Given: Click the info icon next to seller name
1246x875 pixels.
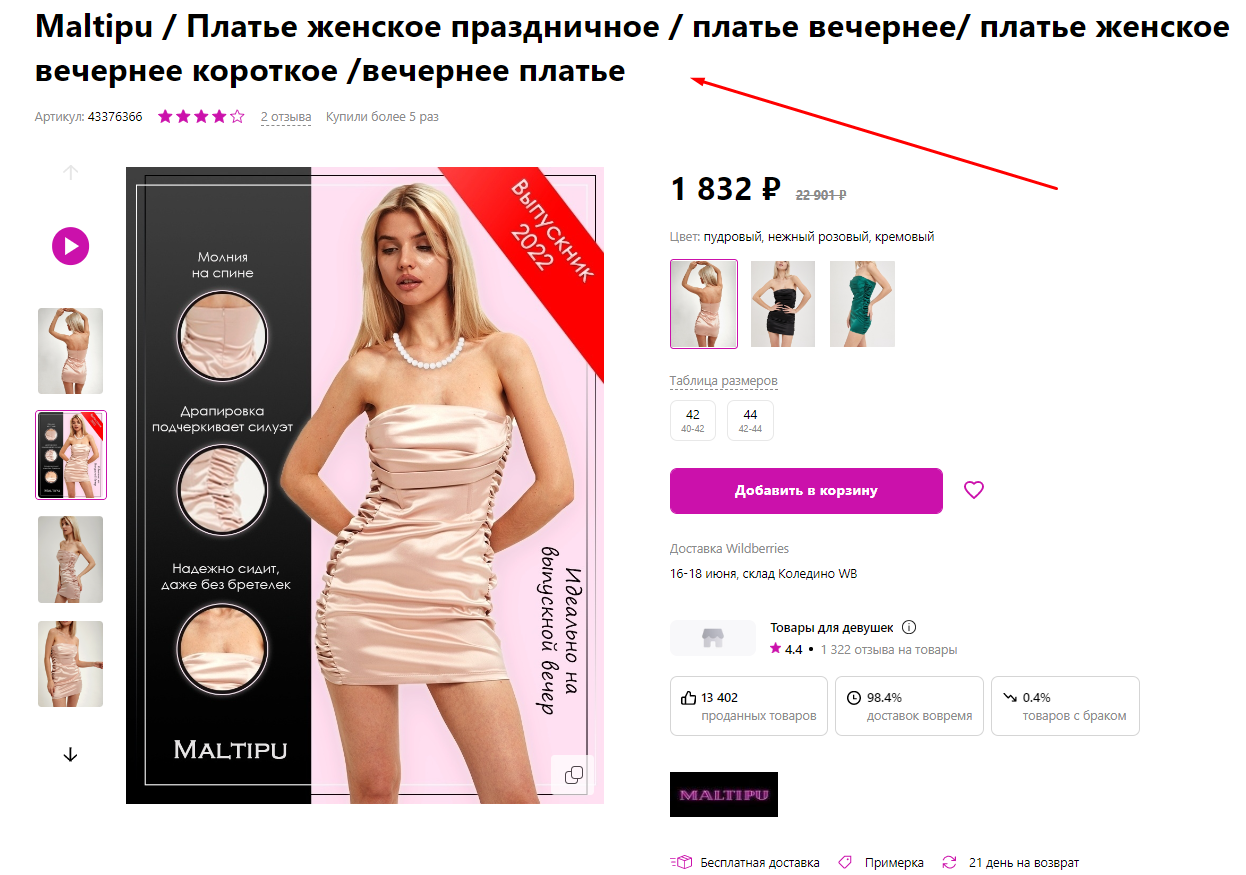Looking at the screenshot, I should (909, 627).
